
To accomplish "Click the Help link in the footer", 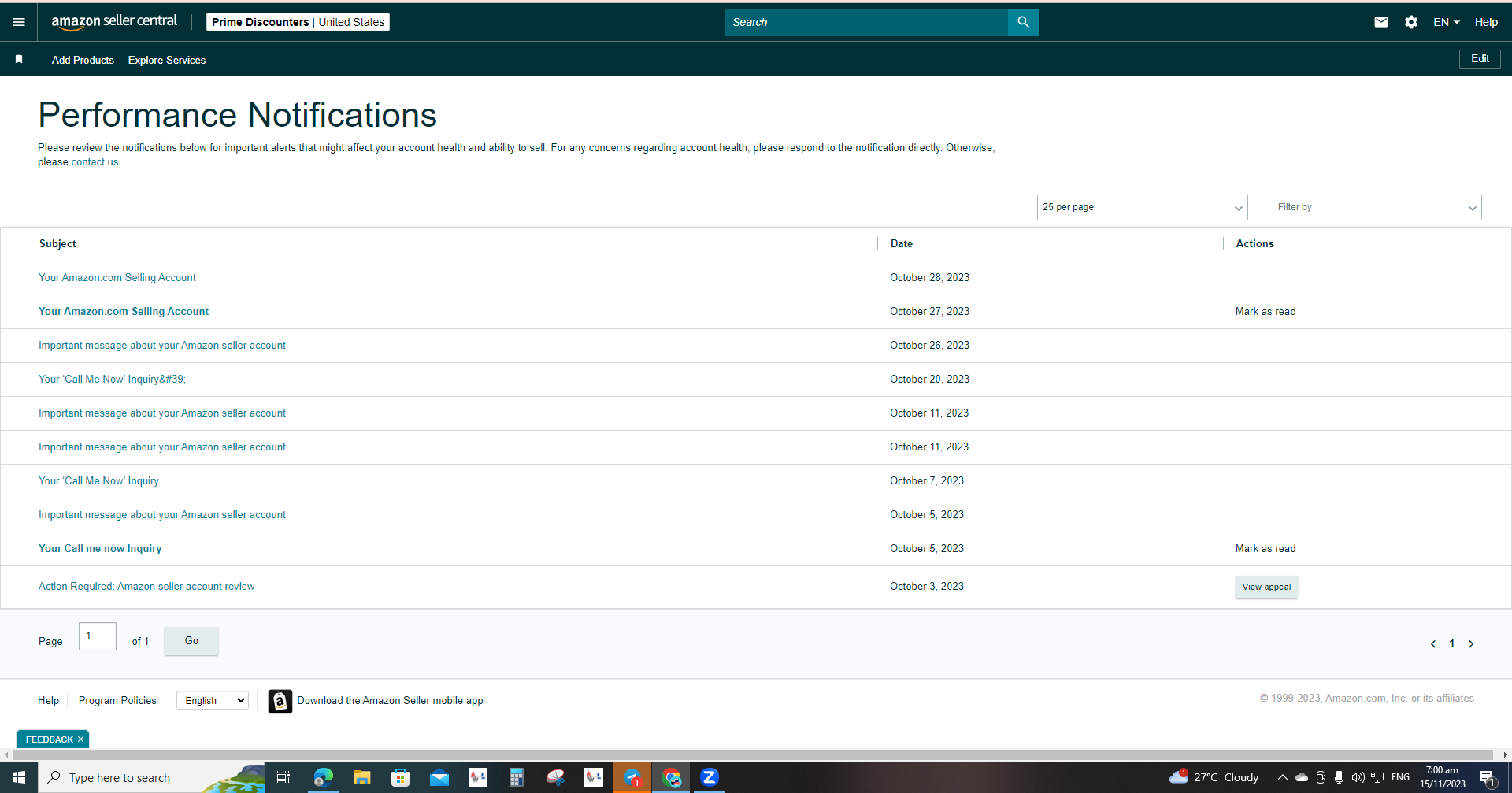I will [x=48, y=700].
